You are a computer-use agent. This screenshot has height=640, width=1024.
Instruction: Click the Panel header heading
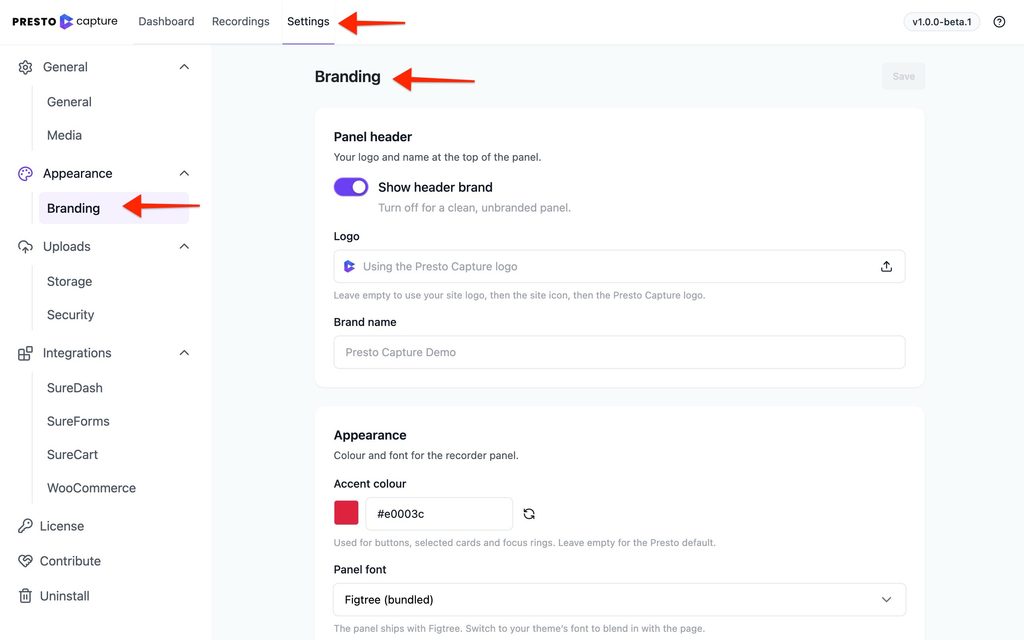tap(373, 136)
